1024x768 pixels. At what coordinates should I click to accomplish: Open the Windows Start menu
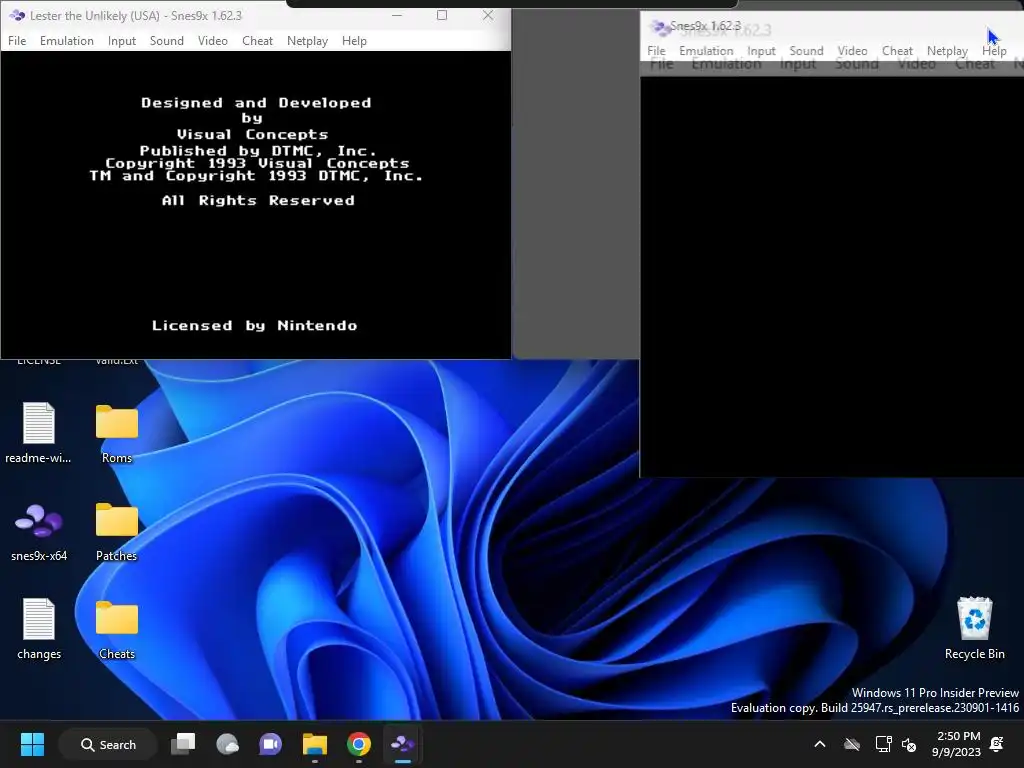coord(32,744)
